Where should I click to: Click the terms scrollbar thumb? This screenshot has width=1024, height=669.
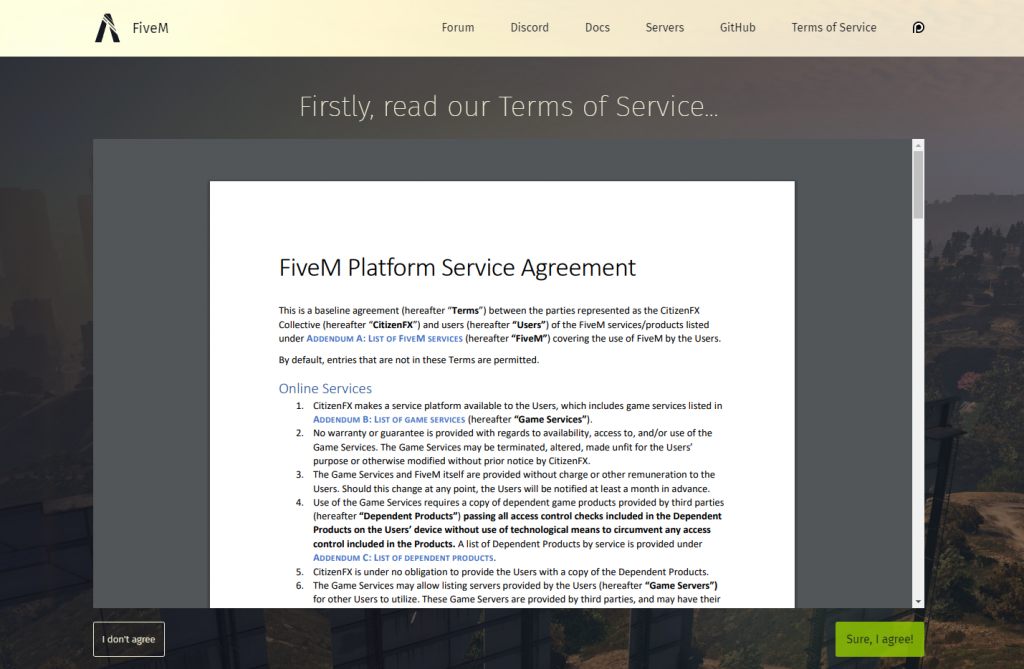tap(918, 185)
